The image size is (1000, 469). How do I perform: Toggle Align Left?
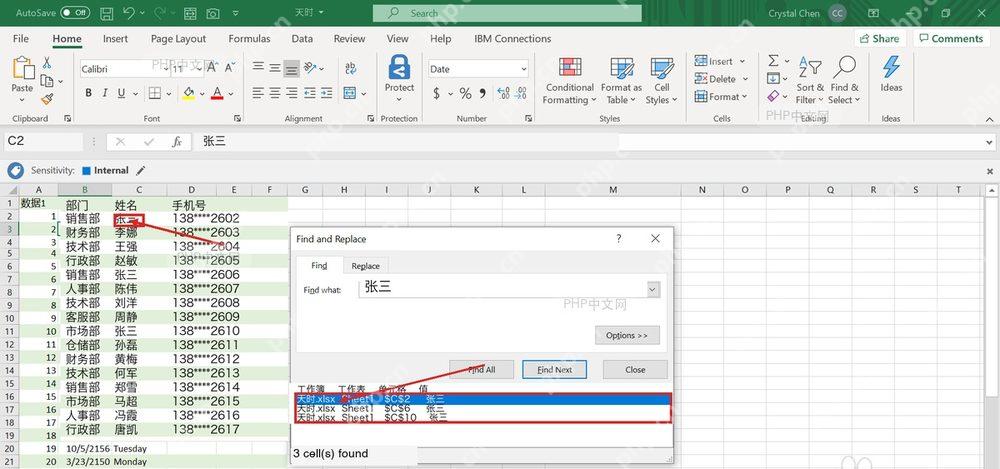click(258, 93)
